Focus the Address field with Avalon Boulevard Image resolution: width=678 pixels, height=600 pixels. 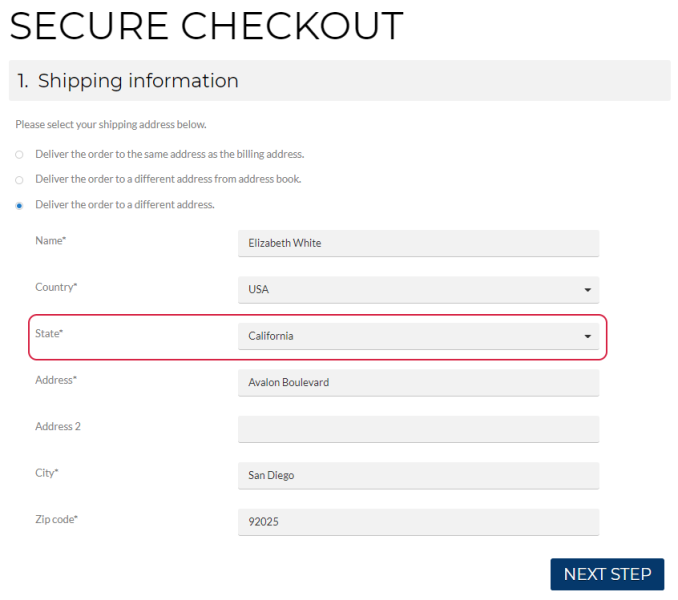tap(418, 382)
